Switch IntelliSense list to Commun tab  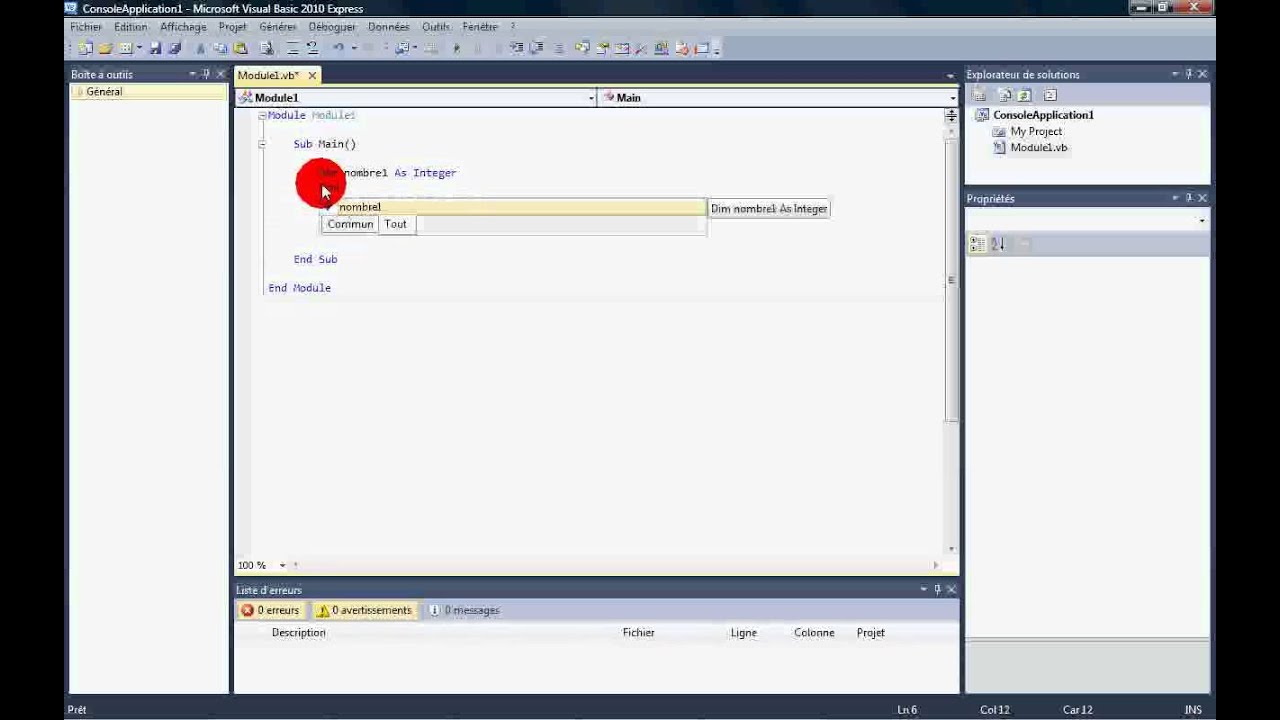click(x=350, y=224)
